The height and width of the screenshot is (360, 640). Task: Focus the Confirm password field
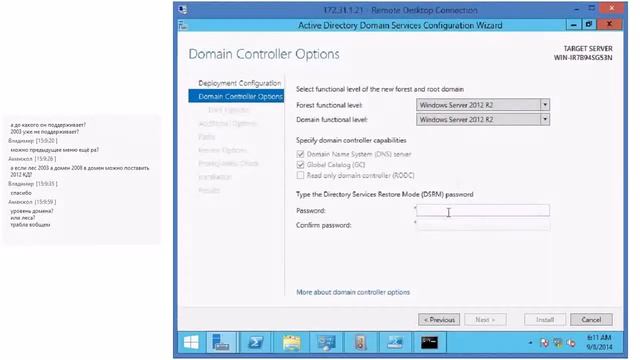tap(483, 225)
